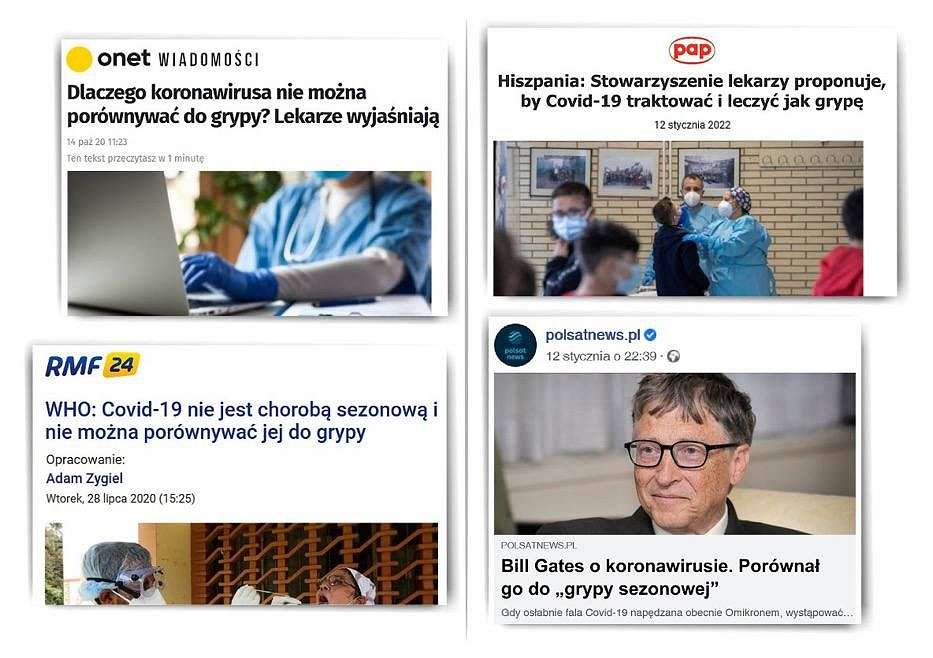Open the Bill Gates photo preview
933x658 pixels.
pyautogui.click(x=675, y=454)
